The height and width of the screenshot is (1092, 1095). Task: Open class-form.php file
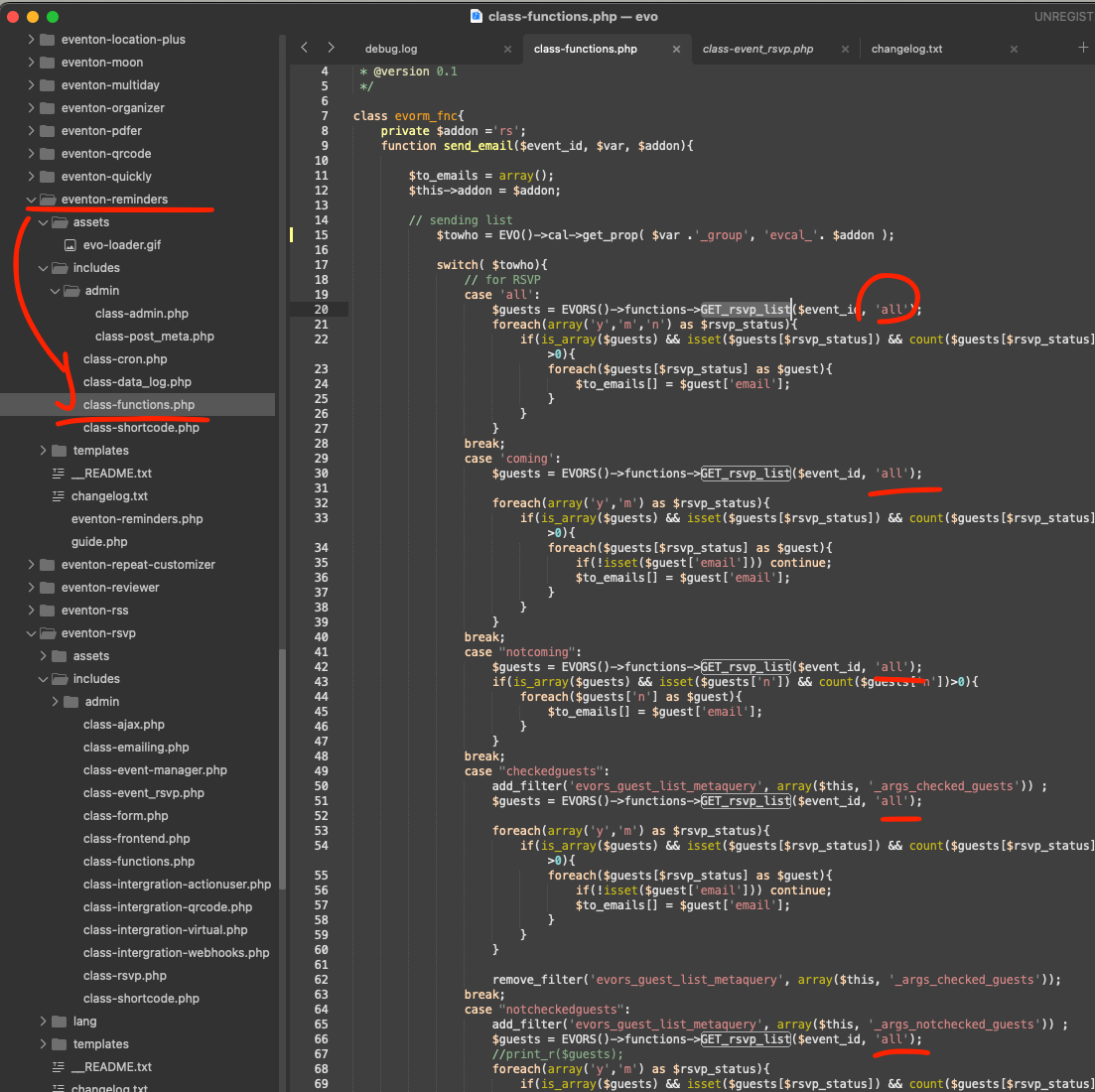[126, 815]
